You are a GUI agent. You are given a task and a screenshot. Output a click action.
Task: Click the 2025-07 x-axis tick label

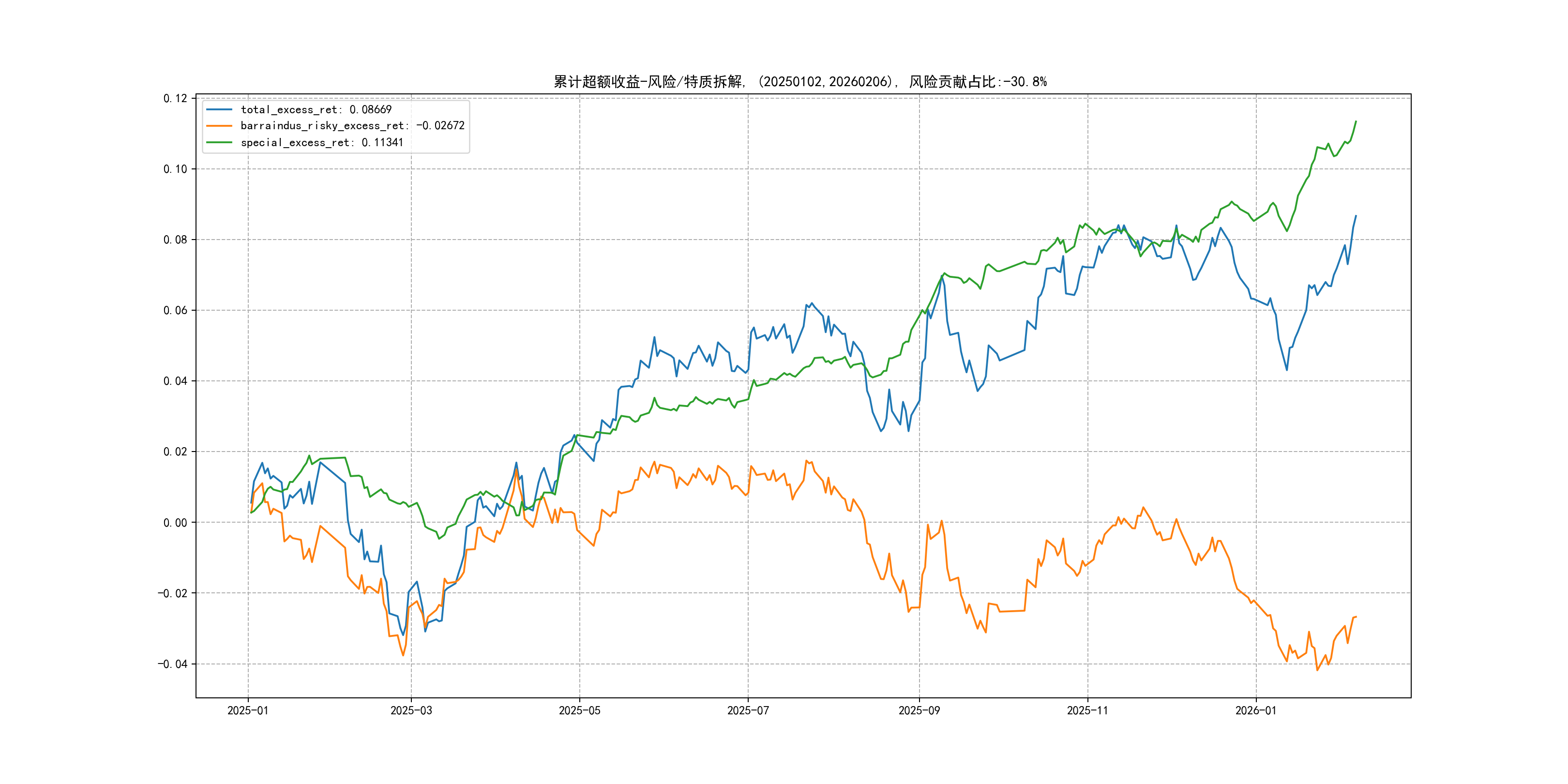748,710
